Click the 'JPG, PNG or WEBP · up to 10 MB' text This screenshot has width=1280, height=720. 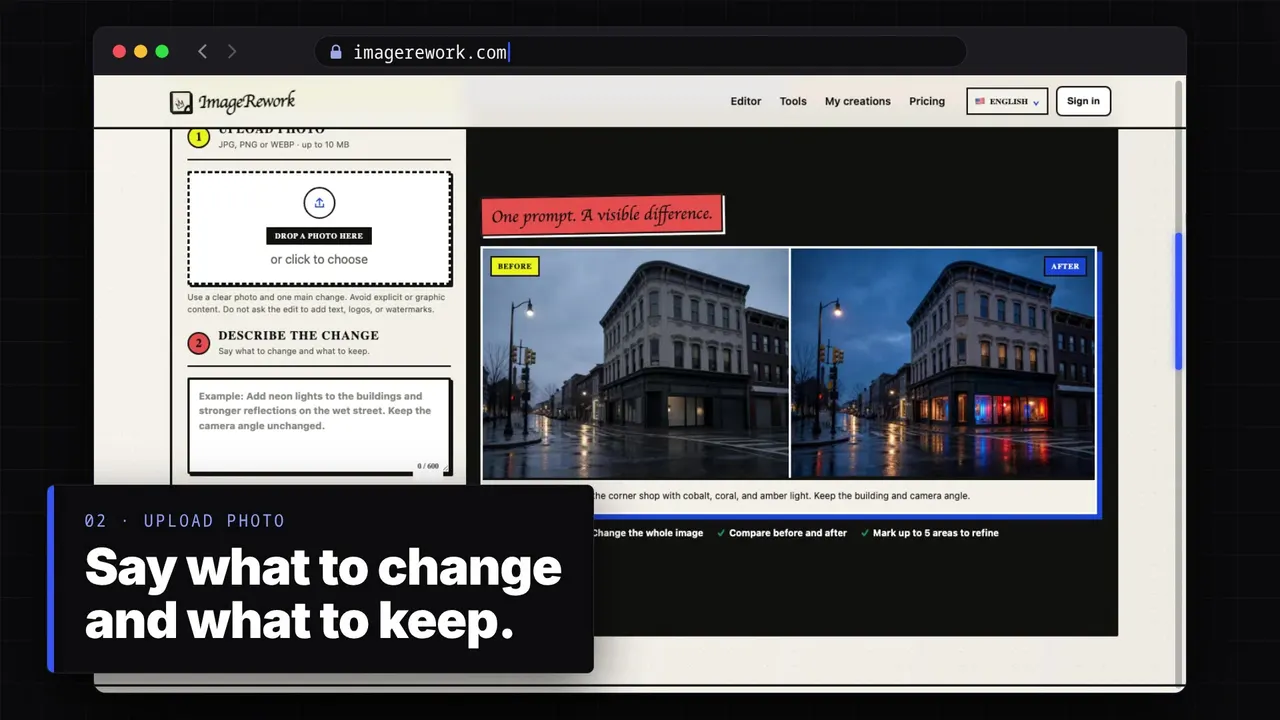[x=283, y=145]
